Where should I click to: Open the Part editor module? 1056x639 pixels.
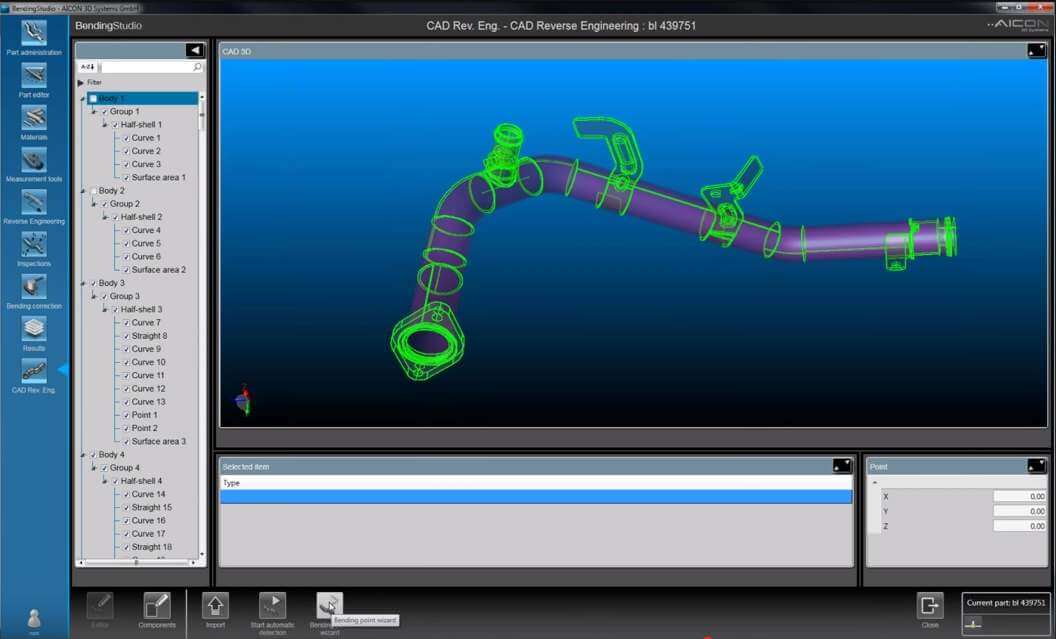point(34,76)
